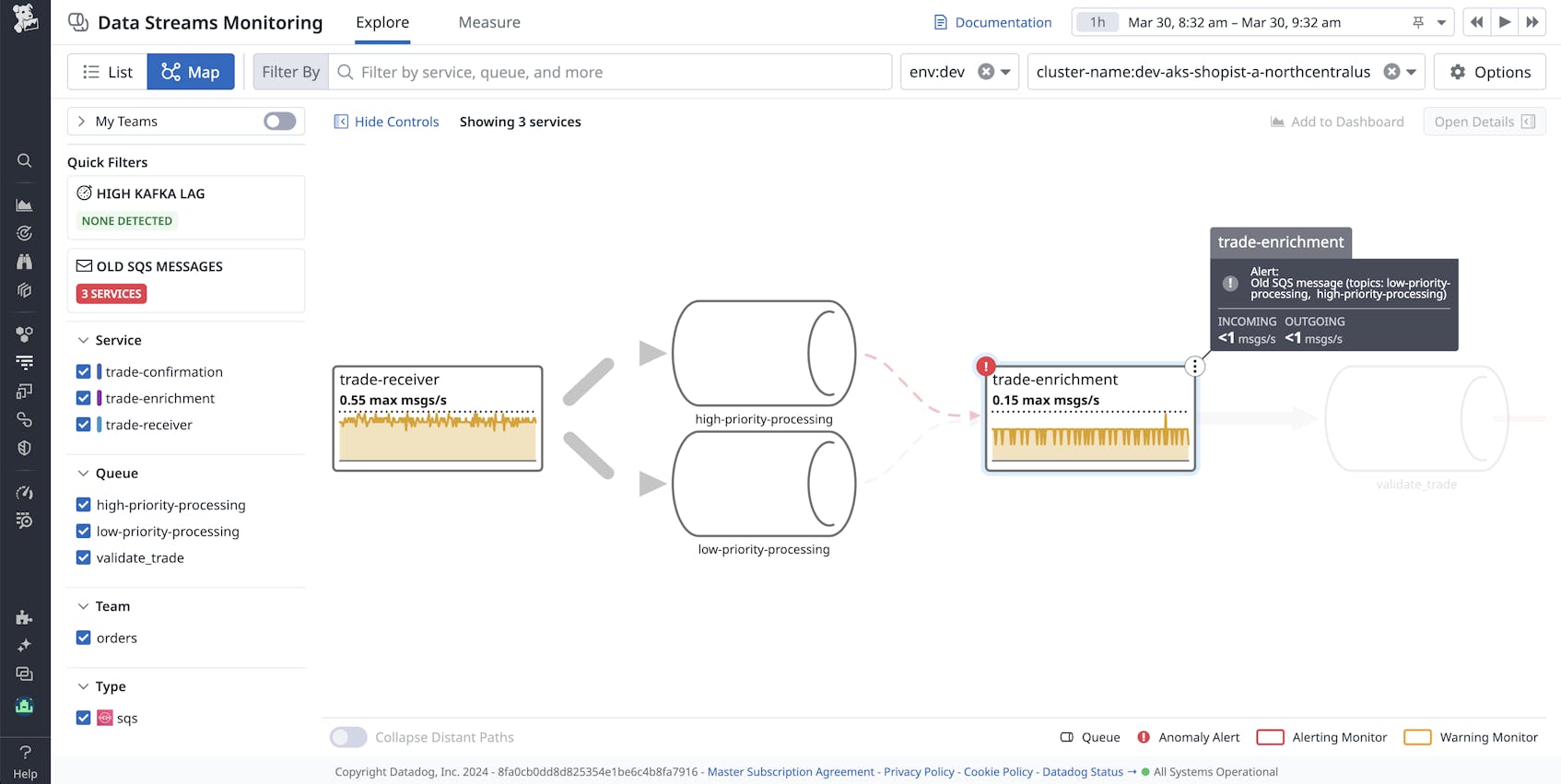Click the three-dot menu on trade-enrichment node

point(1194,367)
